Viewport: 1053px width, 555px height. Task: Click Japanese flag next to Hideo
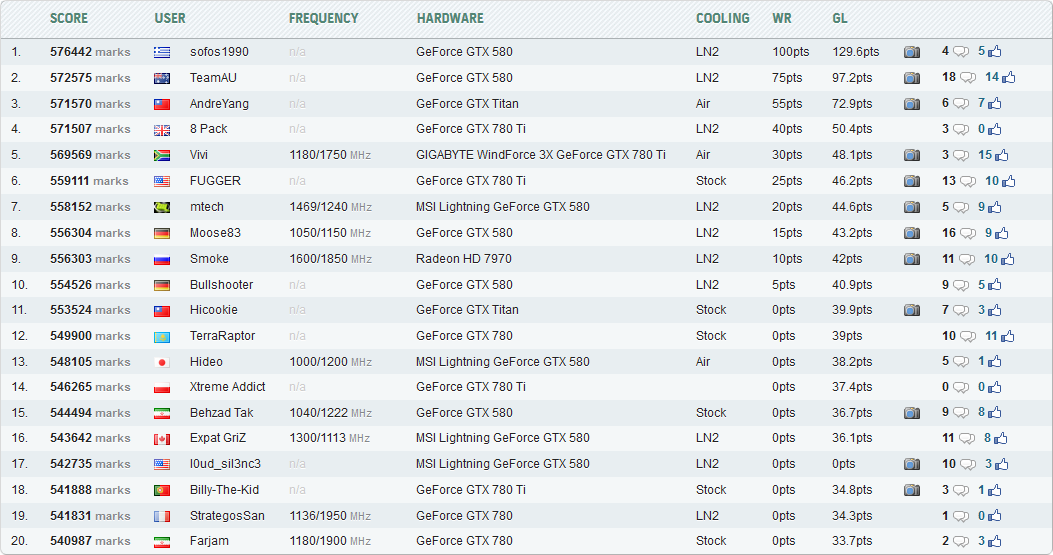click(162, 363)
